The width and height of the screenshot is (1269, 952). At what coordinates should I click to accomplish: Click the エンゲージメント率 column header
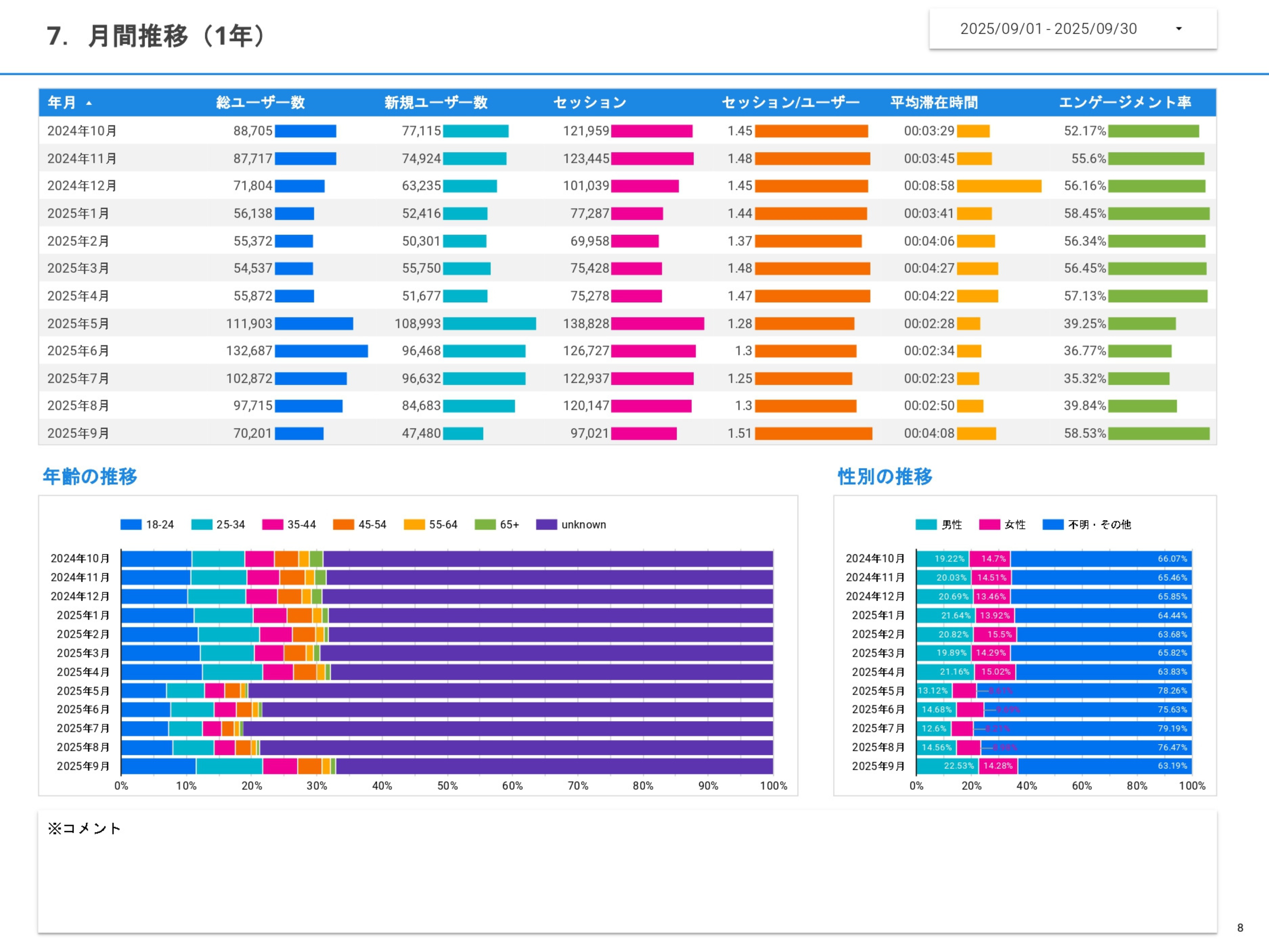(1125, 103)
